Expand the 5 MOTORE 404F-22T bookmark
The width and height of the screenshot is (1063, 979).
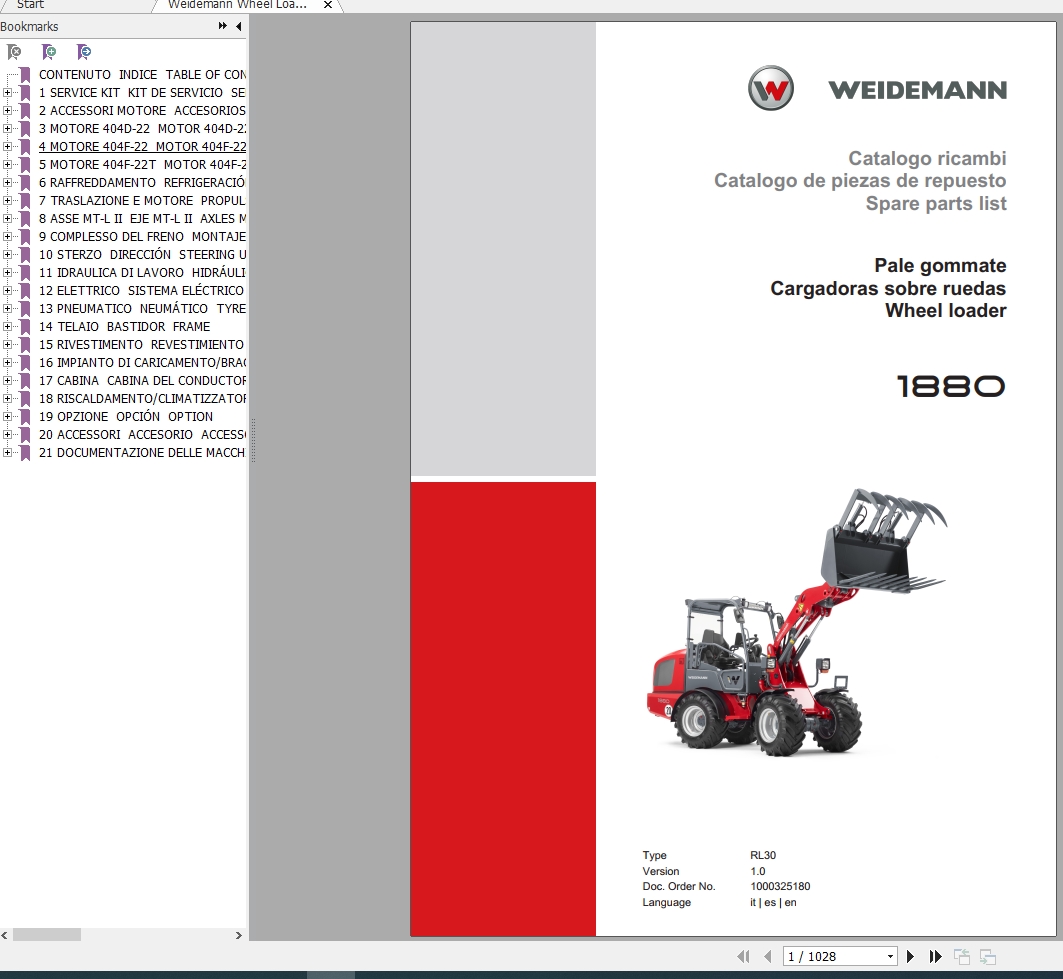[7, 165]
